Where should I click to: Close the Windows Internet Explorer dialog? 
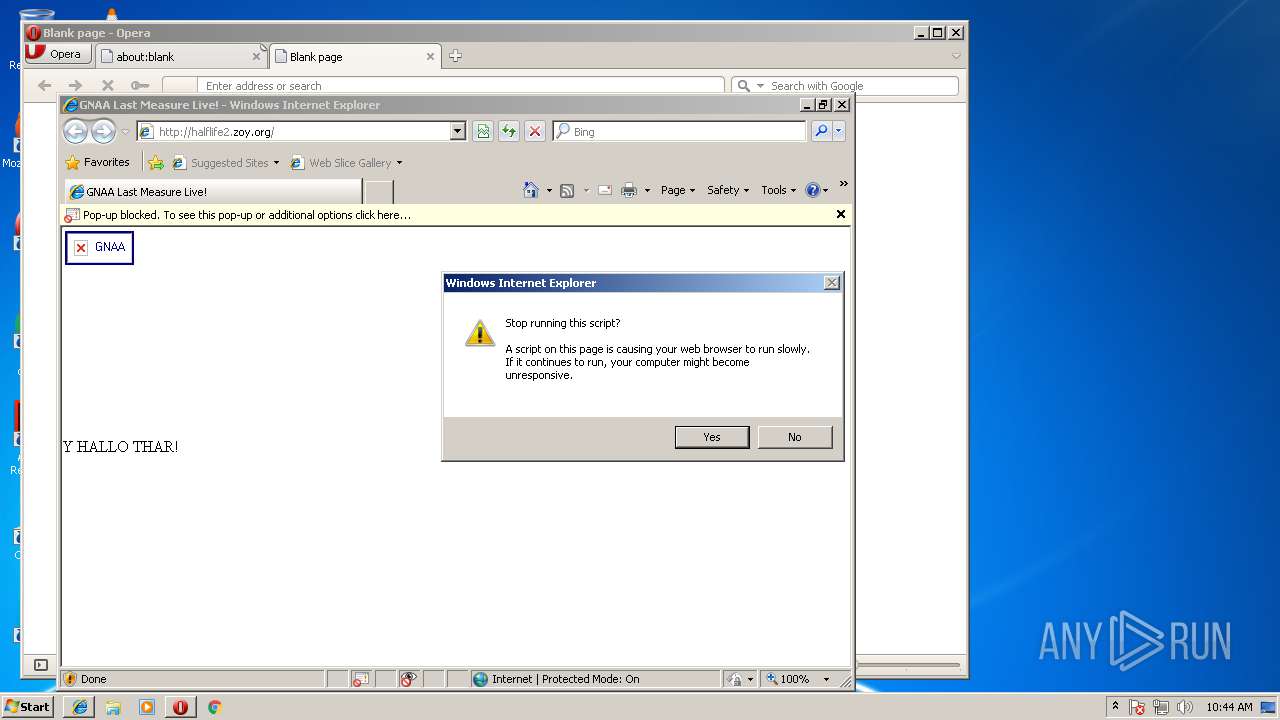click(832, 283)
